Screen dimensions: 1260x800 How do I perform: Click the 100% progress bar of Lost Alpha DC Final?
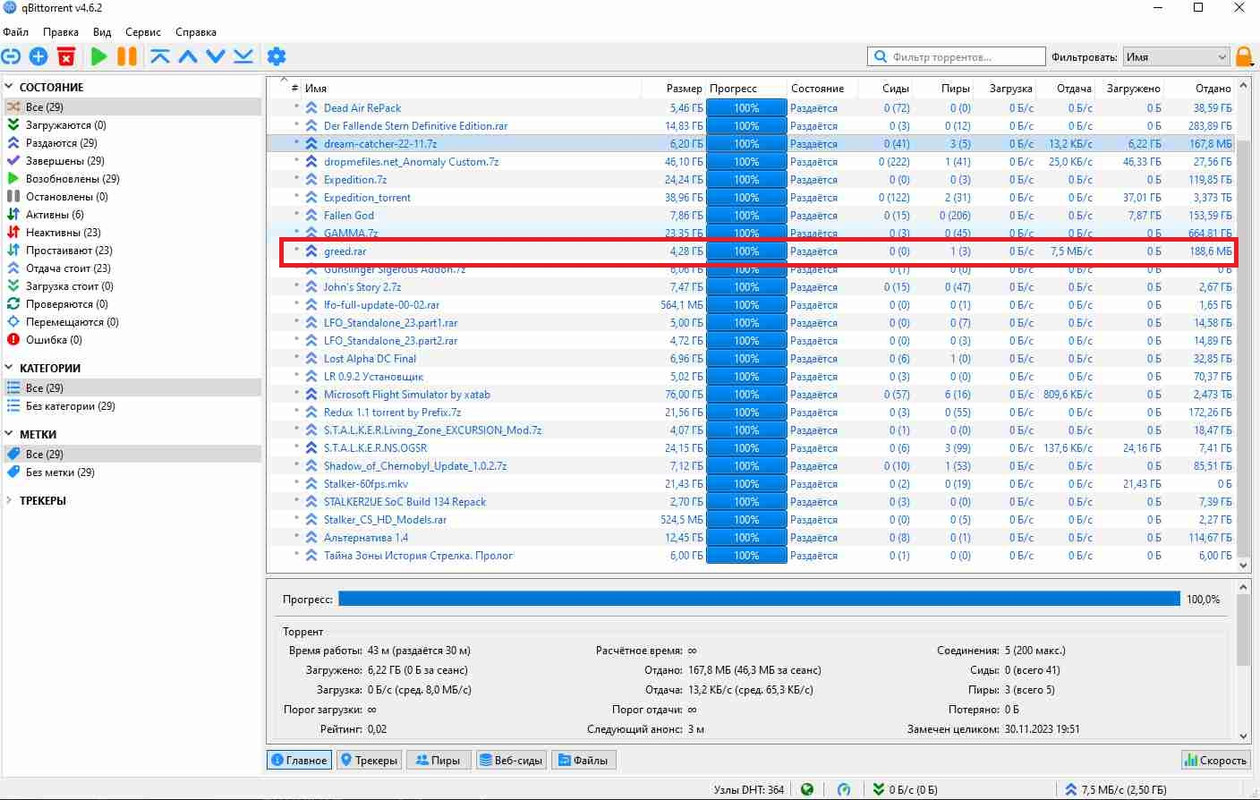(x=746, y=358)
